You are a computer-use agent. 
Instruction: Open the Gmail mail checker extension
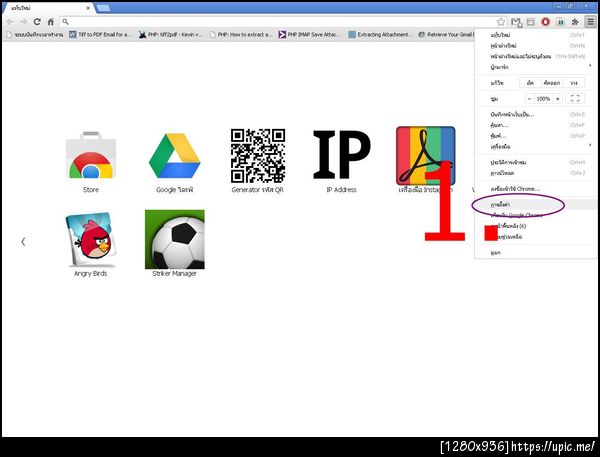tap(516, 22)
